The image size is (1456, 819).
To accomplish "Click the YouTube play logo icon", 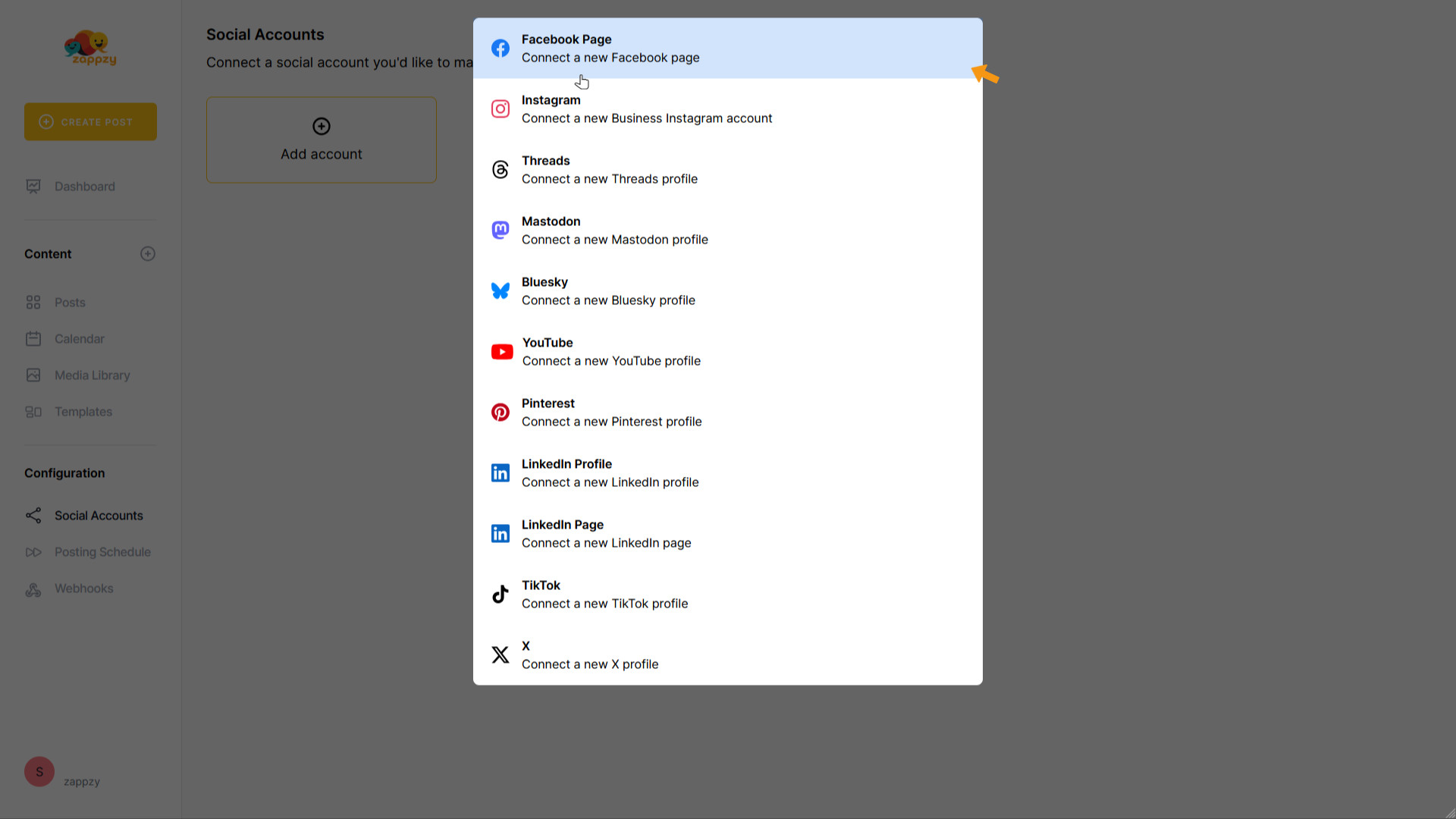I will (502, 352).
